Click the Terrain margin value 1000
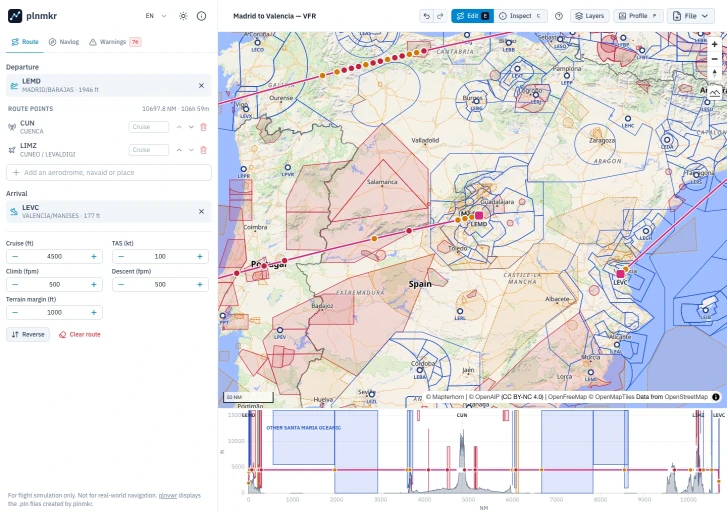Viewport: 727px width, 512px height. point(54,313)
